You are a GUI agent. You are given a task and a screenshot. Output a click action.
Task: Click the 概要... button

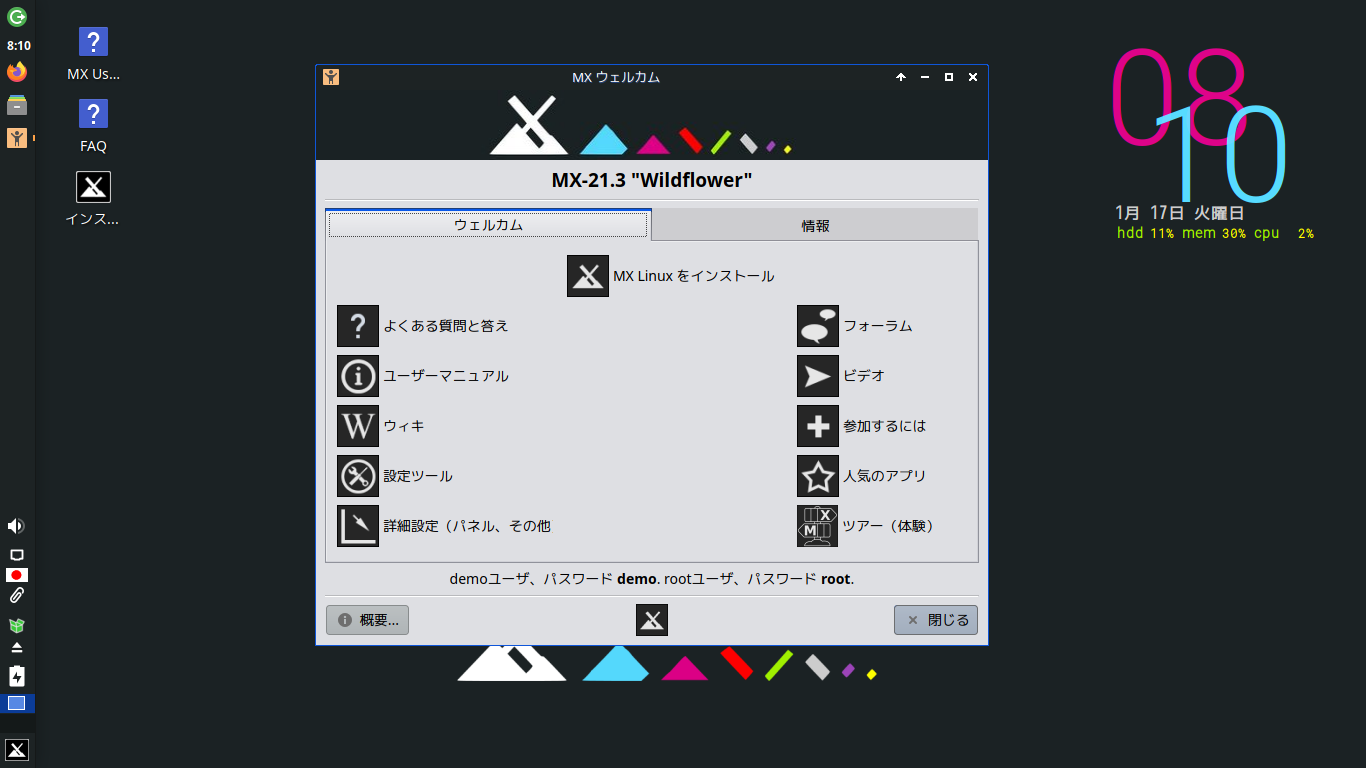[367, 620]
